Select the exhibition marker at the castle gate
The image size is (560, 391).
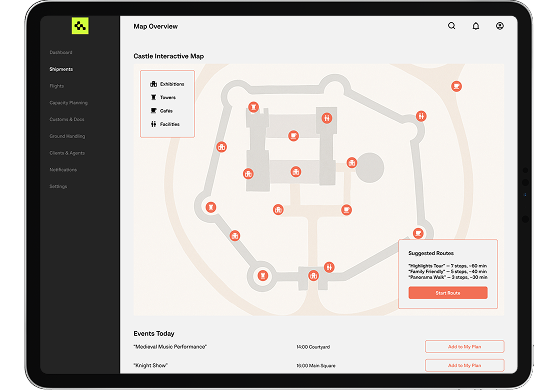314,276
